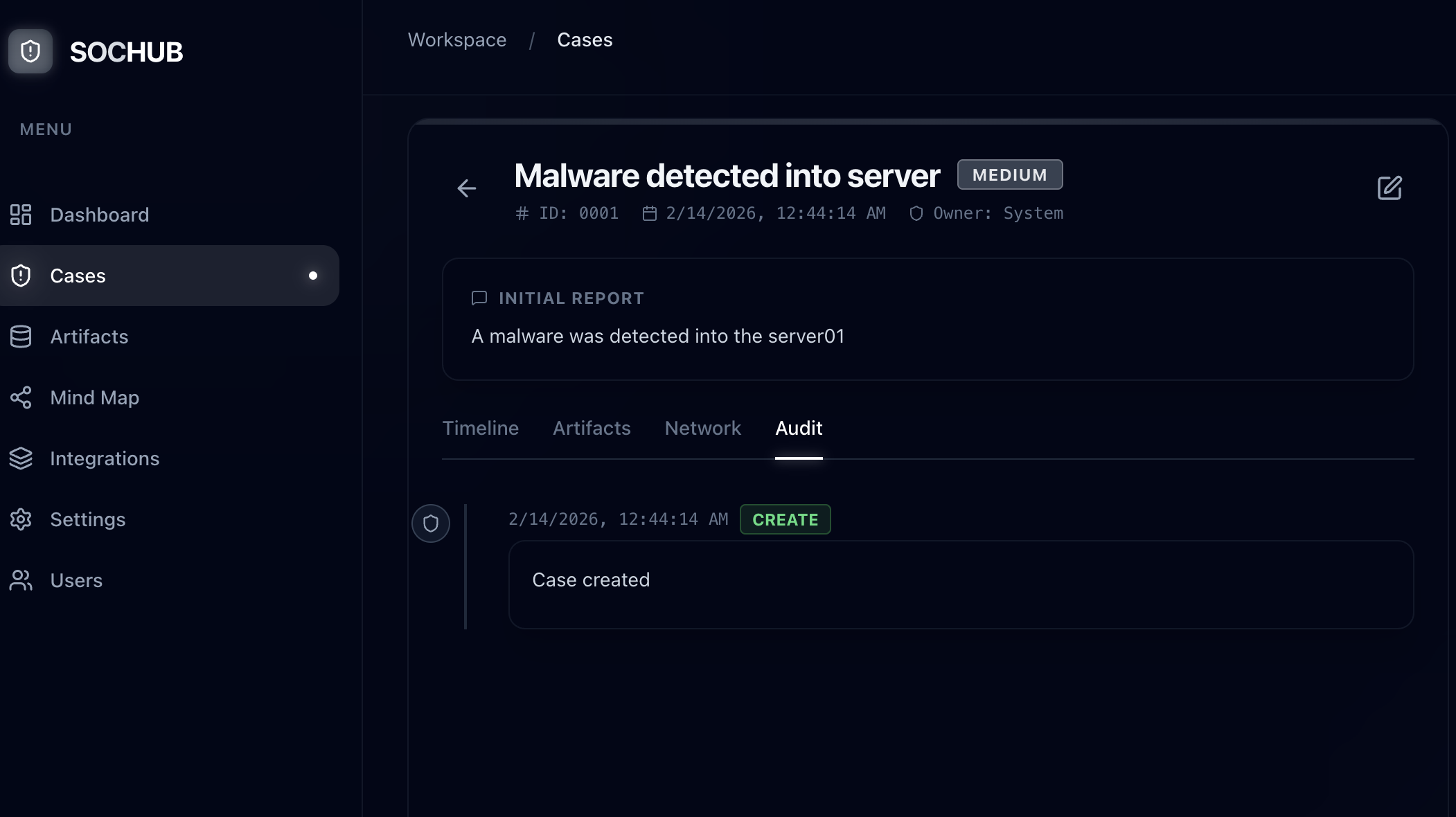Click the Workspace breadcrumb link

coord(457,39)
